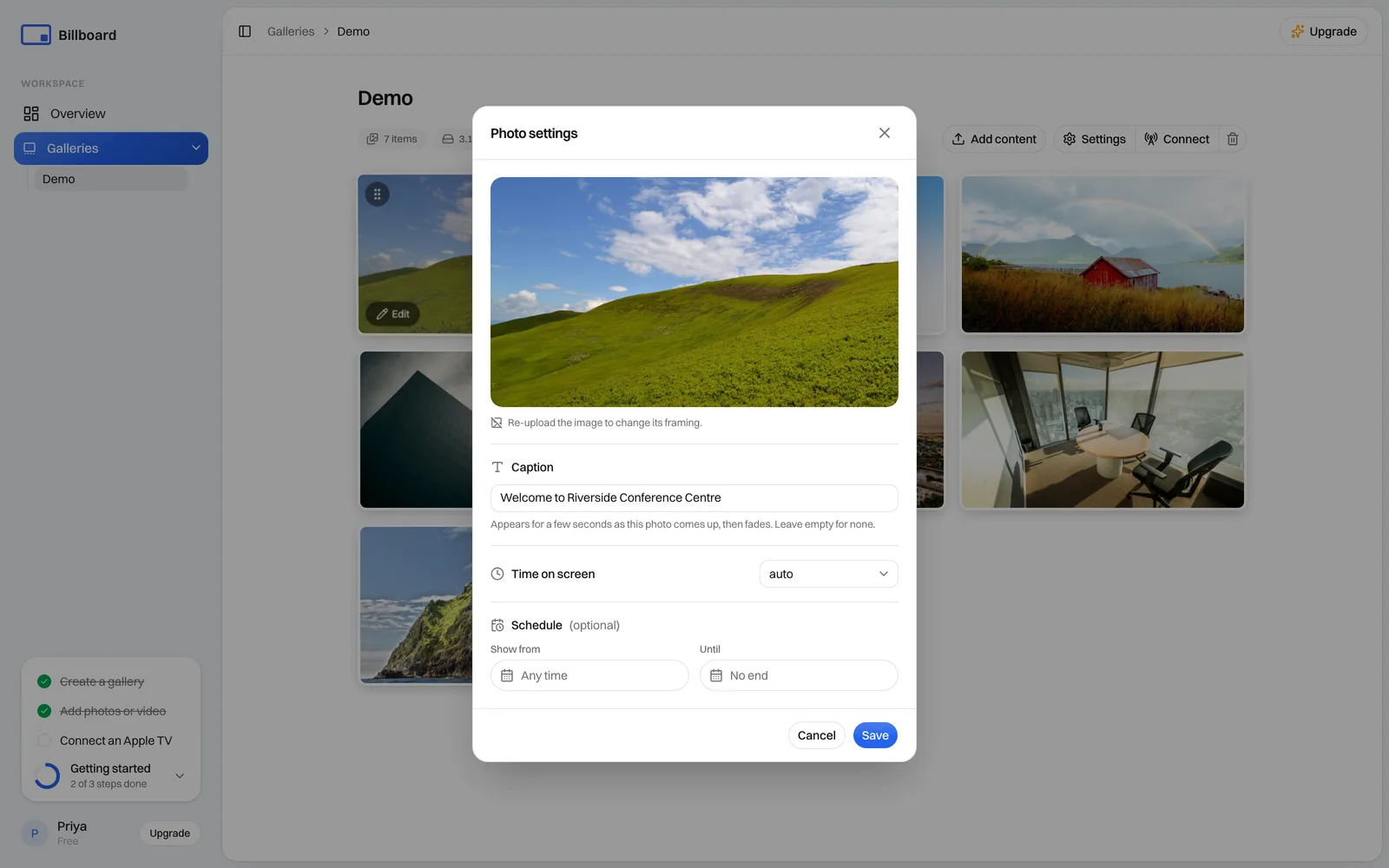The height and width of the screenshot is (868, 1389).
Task: Click the Galleries monitor icon
Action: point(30,148)
